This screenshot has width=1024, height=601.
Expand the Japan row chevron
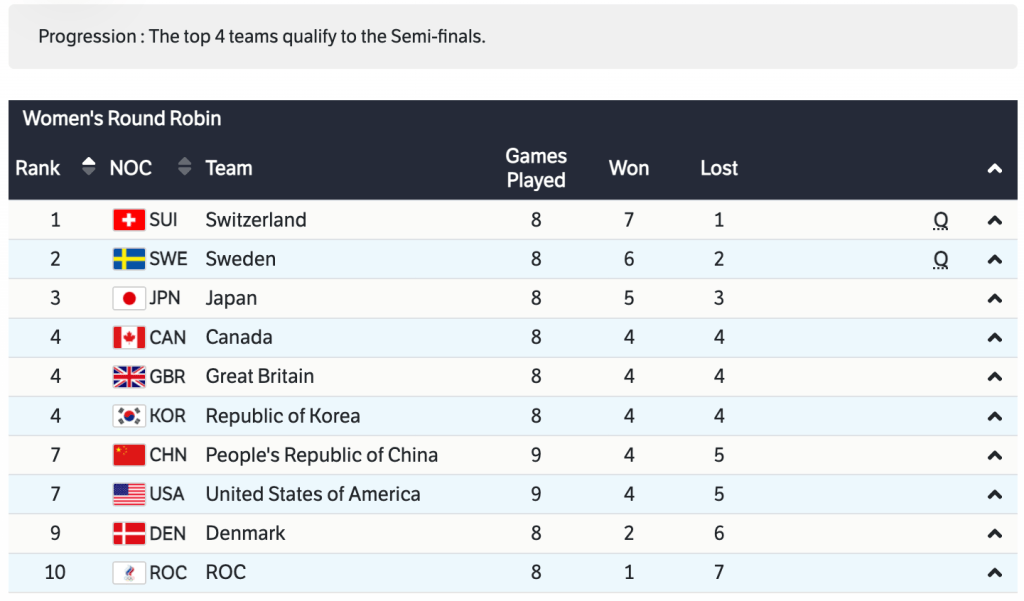click(994, 299)
